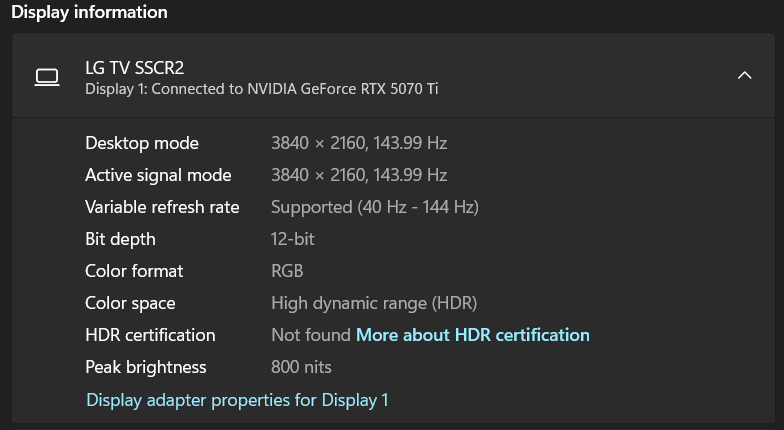Screen dimensions: 784x430
Task: Collapse the LG TV SSCR2 section
Action: point(744,76)
